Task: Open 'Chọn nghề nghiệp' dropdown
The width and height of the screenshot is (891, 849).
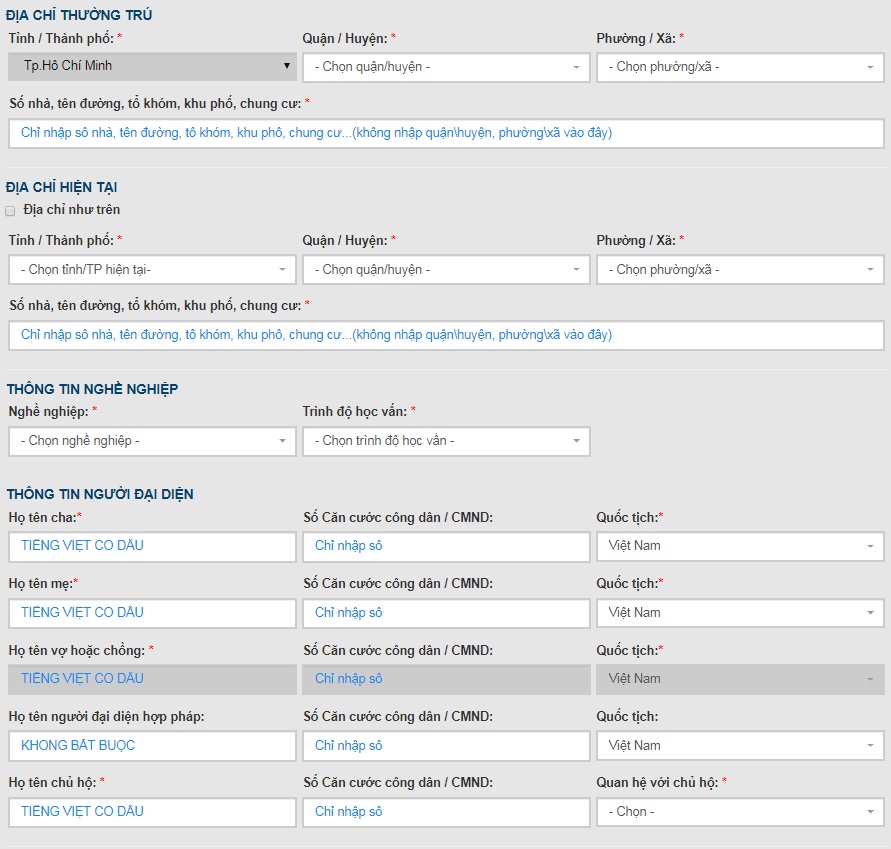Action: click(x=152, y=441)
